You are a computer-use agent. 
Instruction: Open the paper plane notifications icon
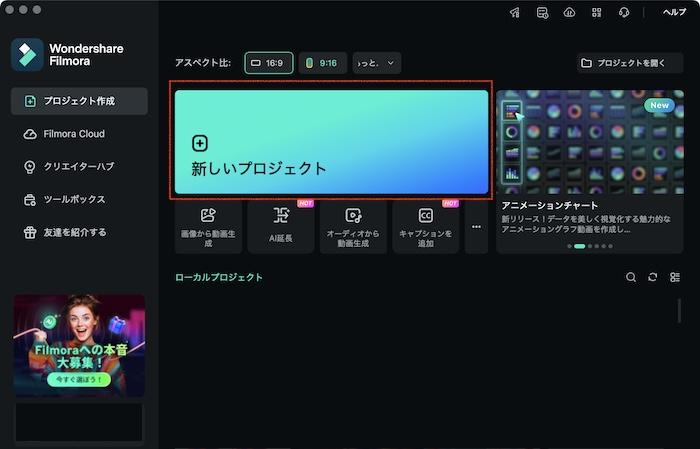click(x=515, y=12)
